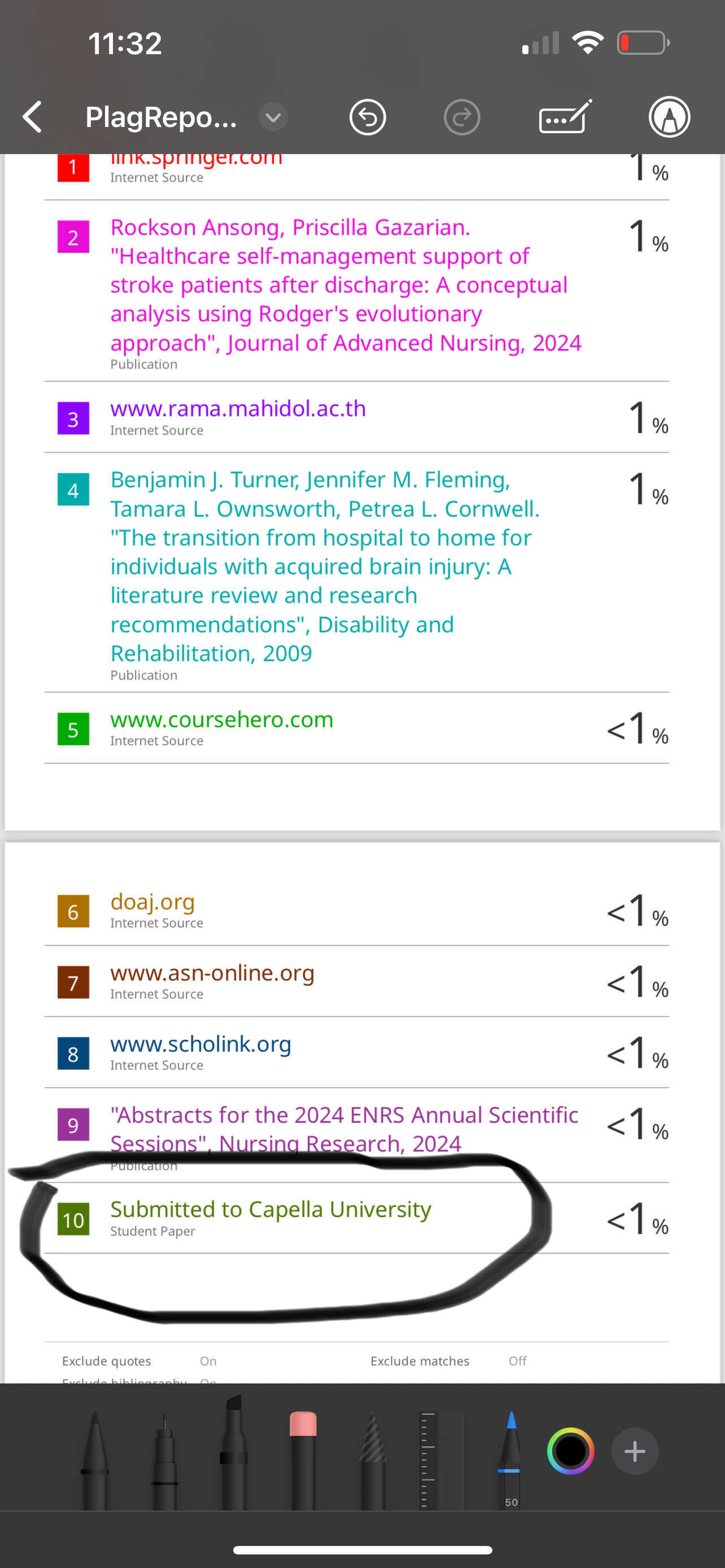725x1568 pixels.
Task: Tap the plus add-annotation button
Action: 635,1451
